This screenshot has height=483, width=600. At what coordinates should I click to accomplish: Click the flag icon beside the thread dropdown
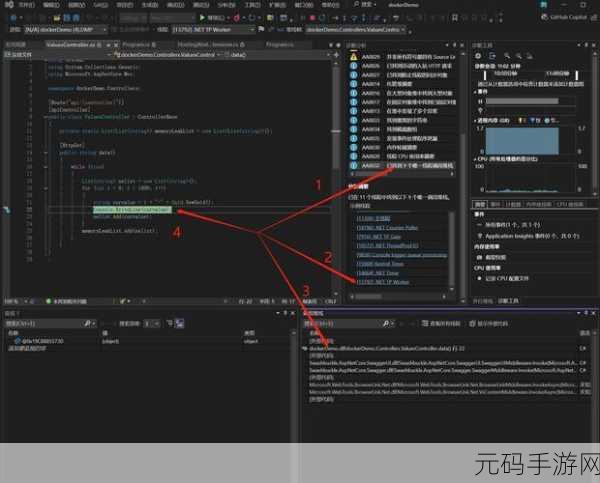pyautogui.click(x=261, y=29)
